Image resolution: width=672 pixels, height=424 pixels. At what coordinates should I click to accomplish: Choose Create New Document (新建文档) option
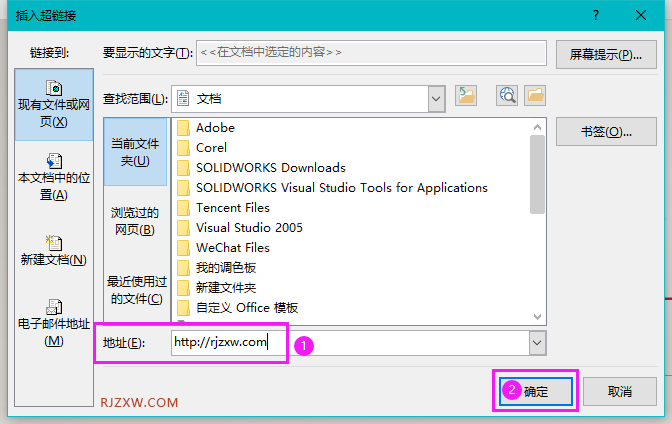tap(54, 250)
